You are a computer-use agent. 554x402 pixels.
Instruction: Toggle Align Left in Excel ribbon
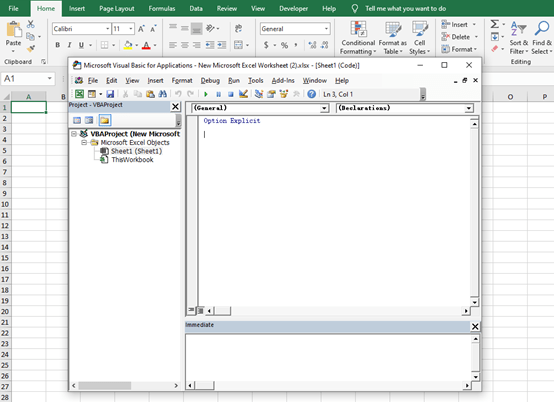pos(173,45)
